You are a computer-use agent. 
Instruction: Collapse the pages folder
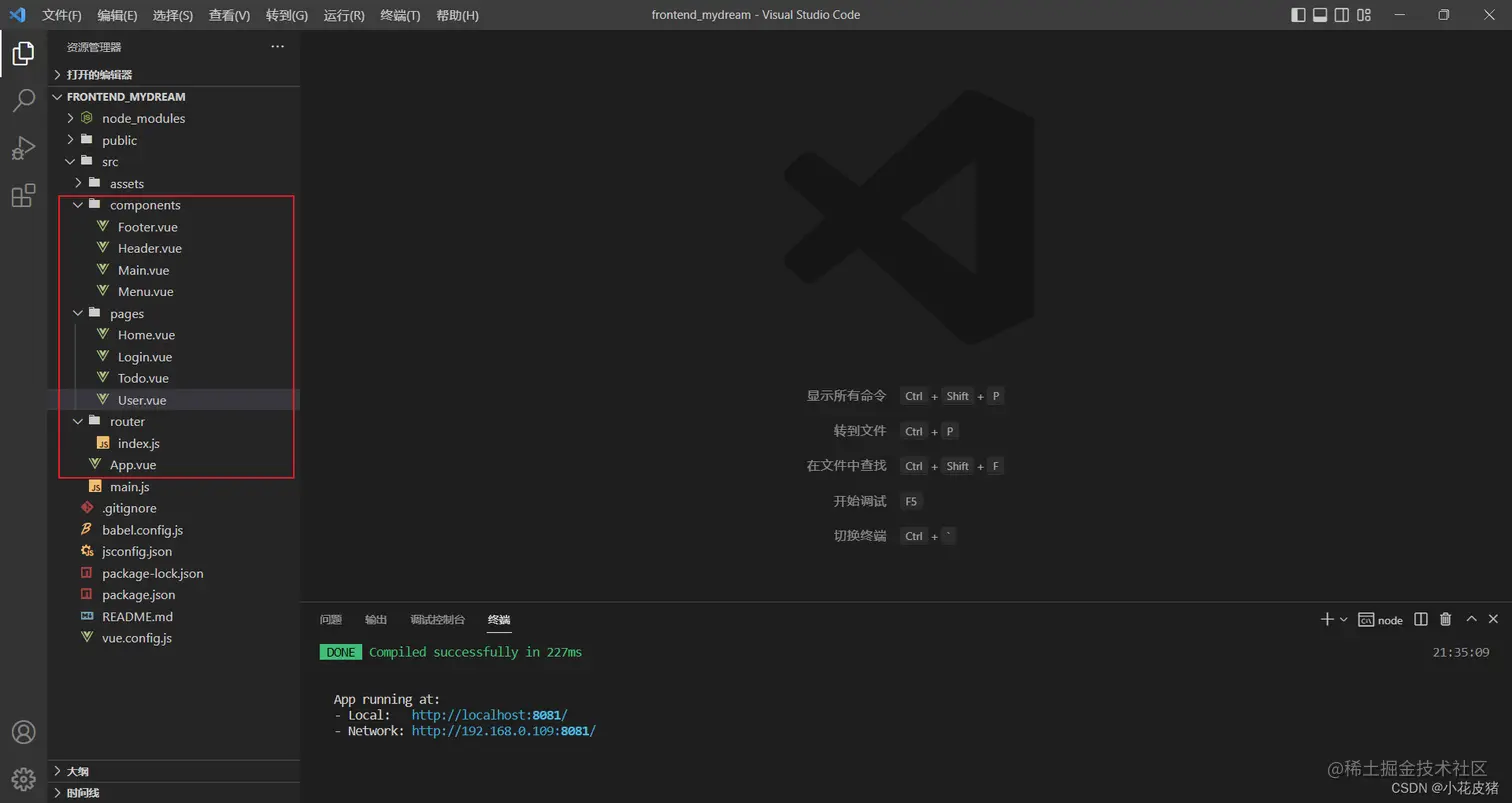click(x=174, y=313)
